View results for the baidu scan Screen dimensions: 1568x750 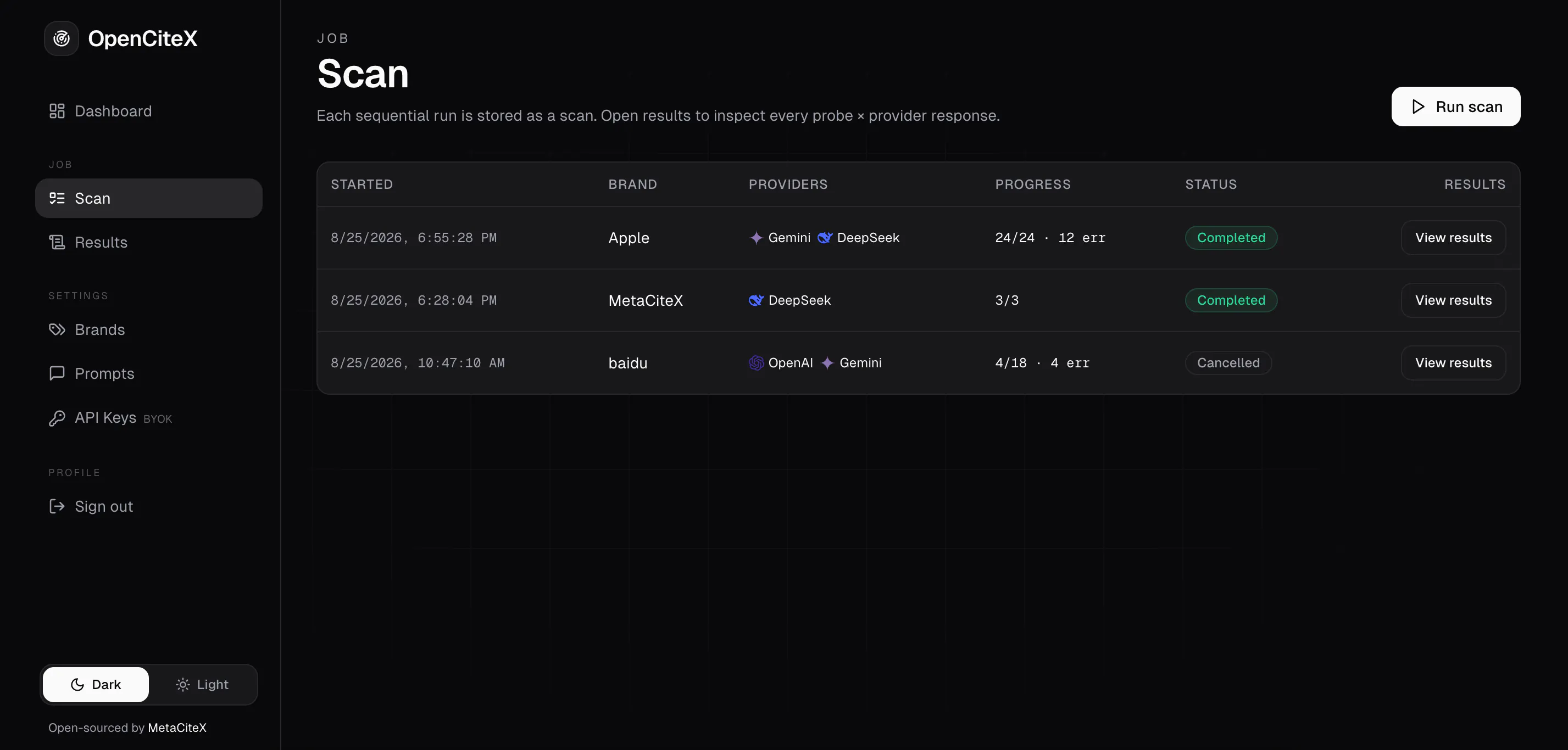[1453, 363]
